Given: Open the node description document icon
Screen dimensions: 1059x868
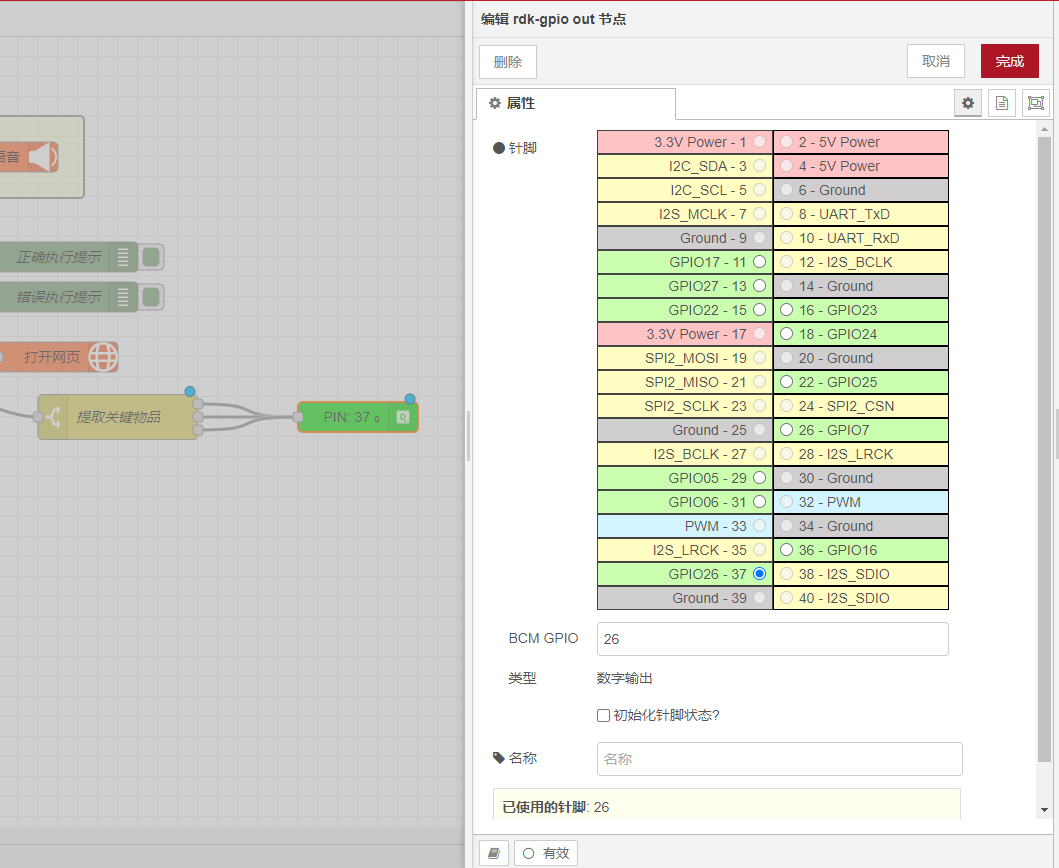Looking at the screenshot, I should click(1001, 103).
